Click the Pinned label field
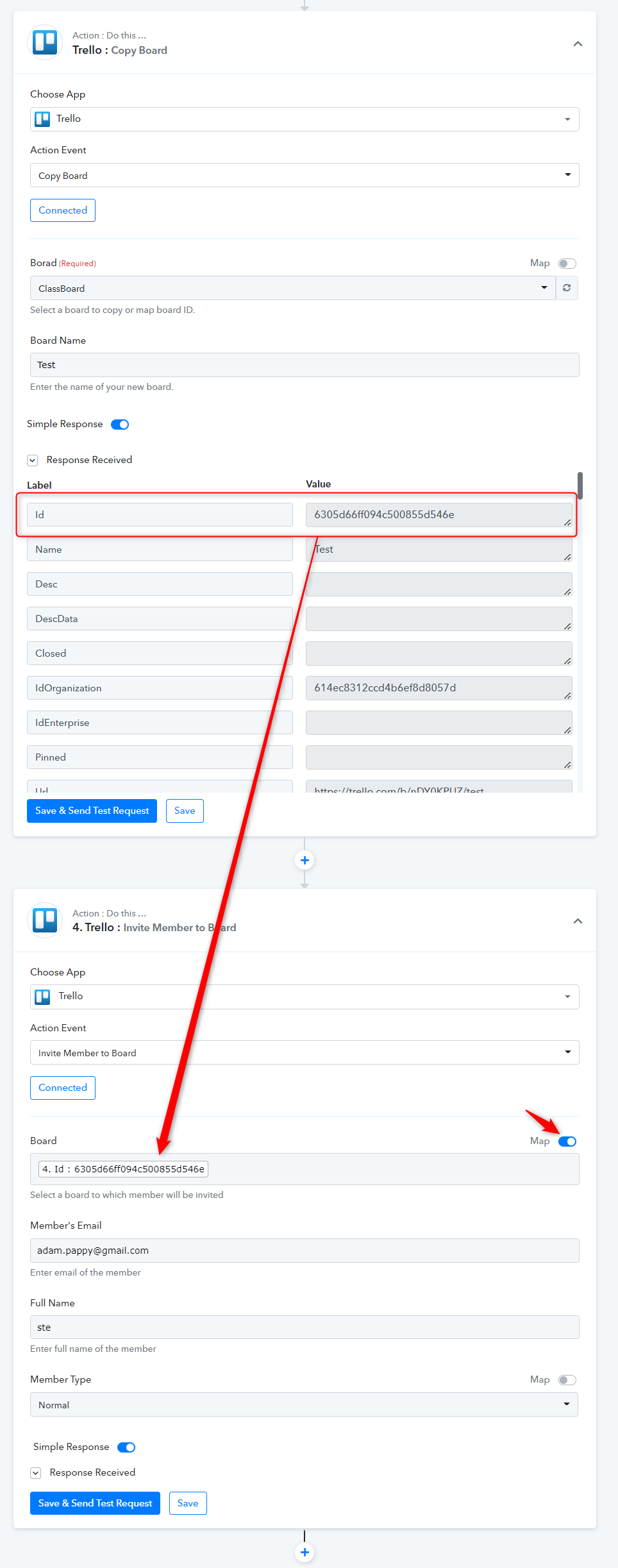 160,757
